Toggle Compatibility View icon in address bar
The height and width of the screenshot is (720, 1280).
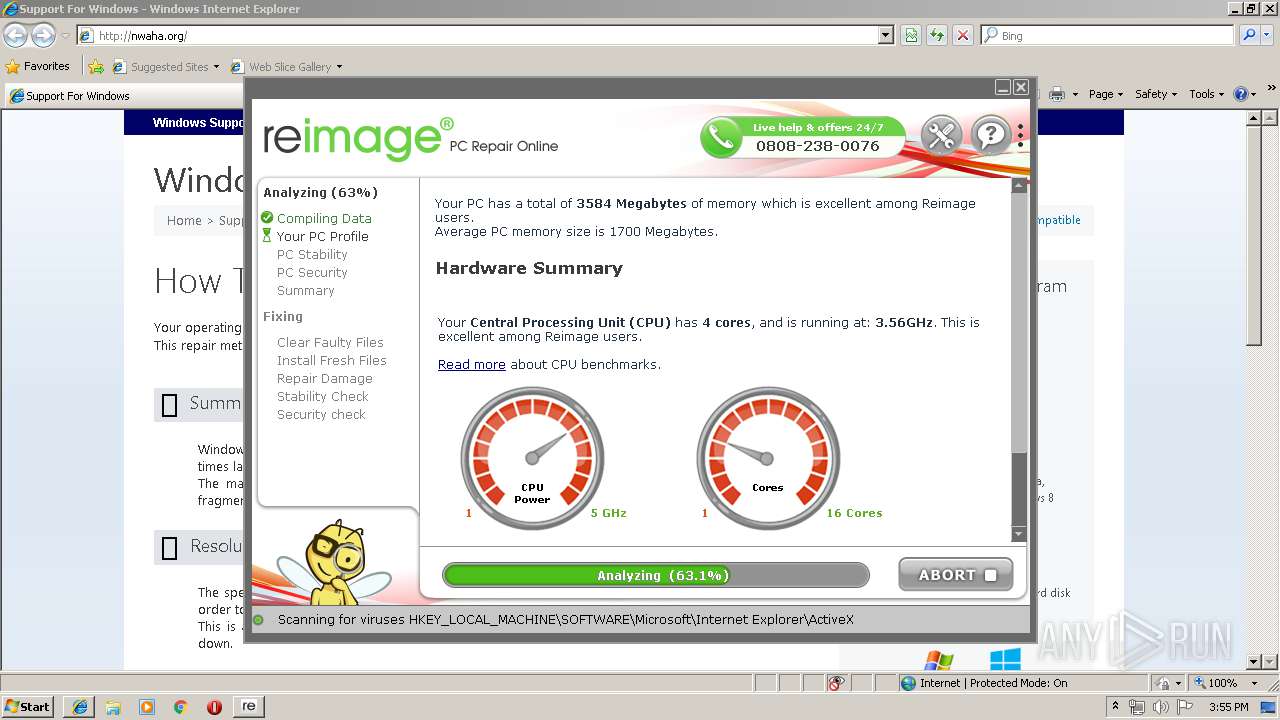tap(911, 36)
